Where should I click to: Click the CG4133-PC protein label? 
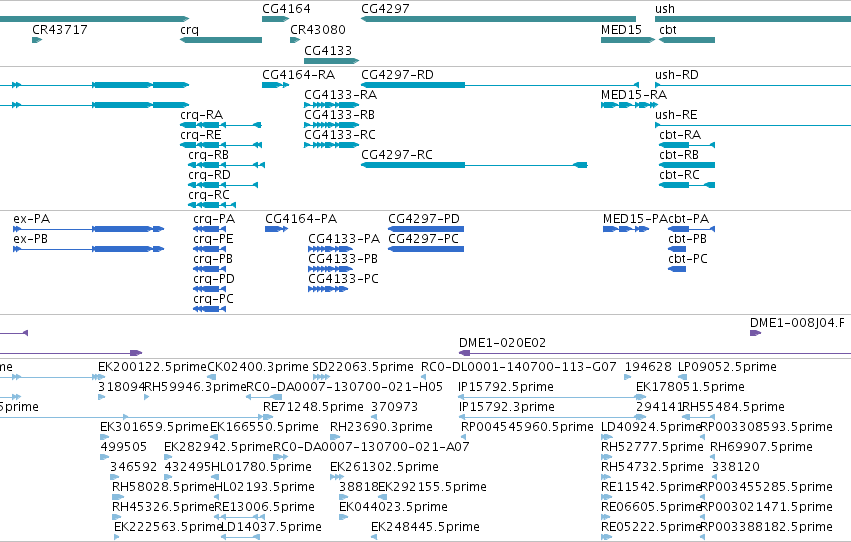(x=343, y=279)
